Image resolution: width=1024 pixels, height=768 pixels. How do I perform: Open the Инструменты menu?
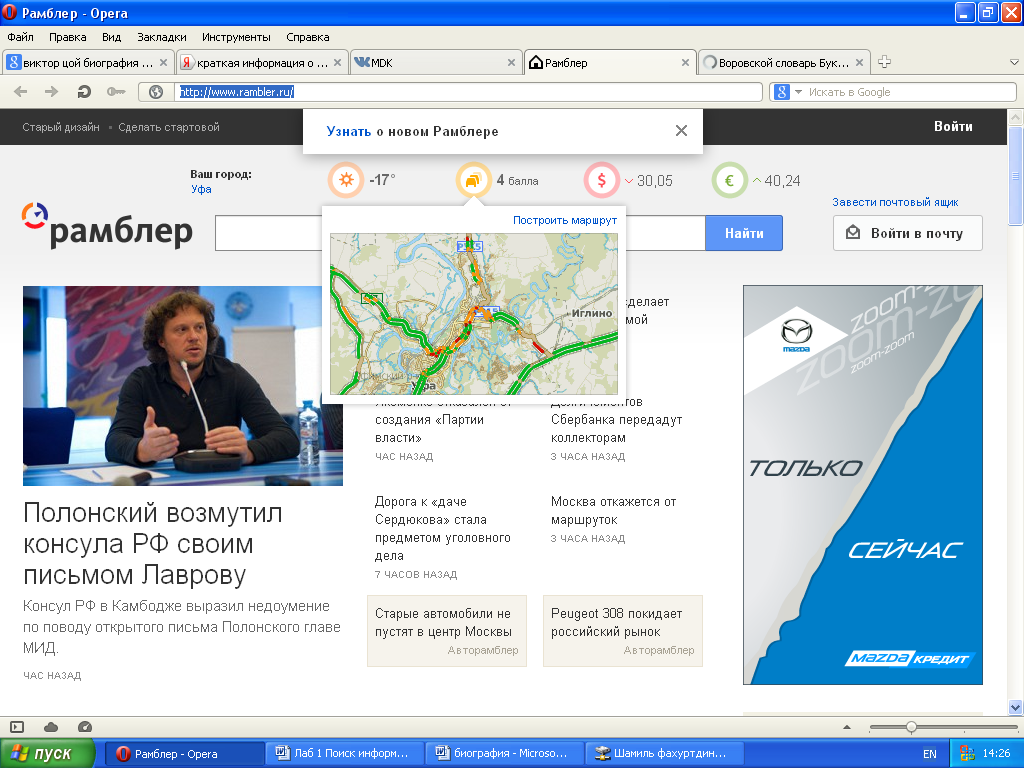coord(236,37)
